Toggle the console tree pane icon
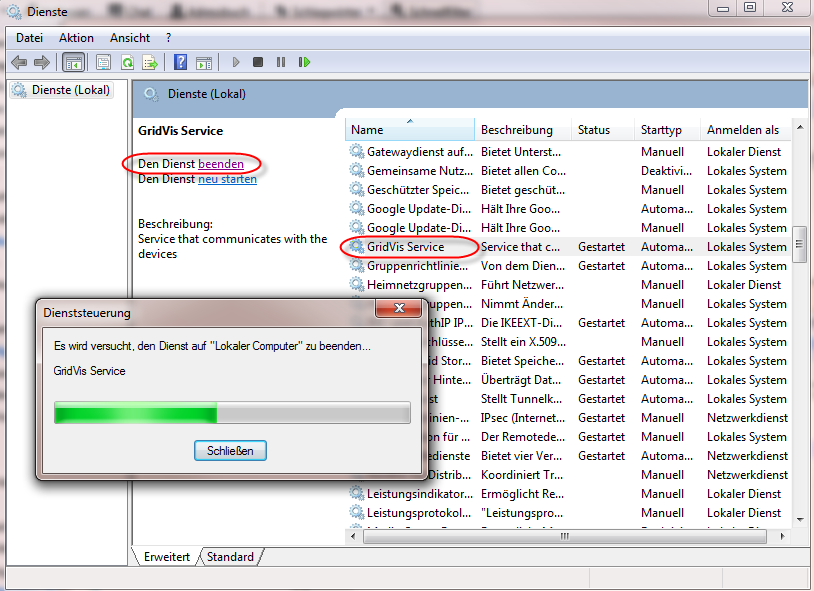The image size is (814, 591). [74, 62]
